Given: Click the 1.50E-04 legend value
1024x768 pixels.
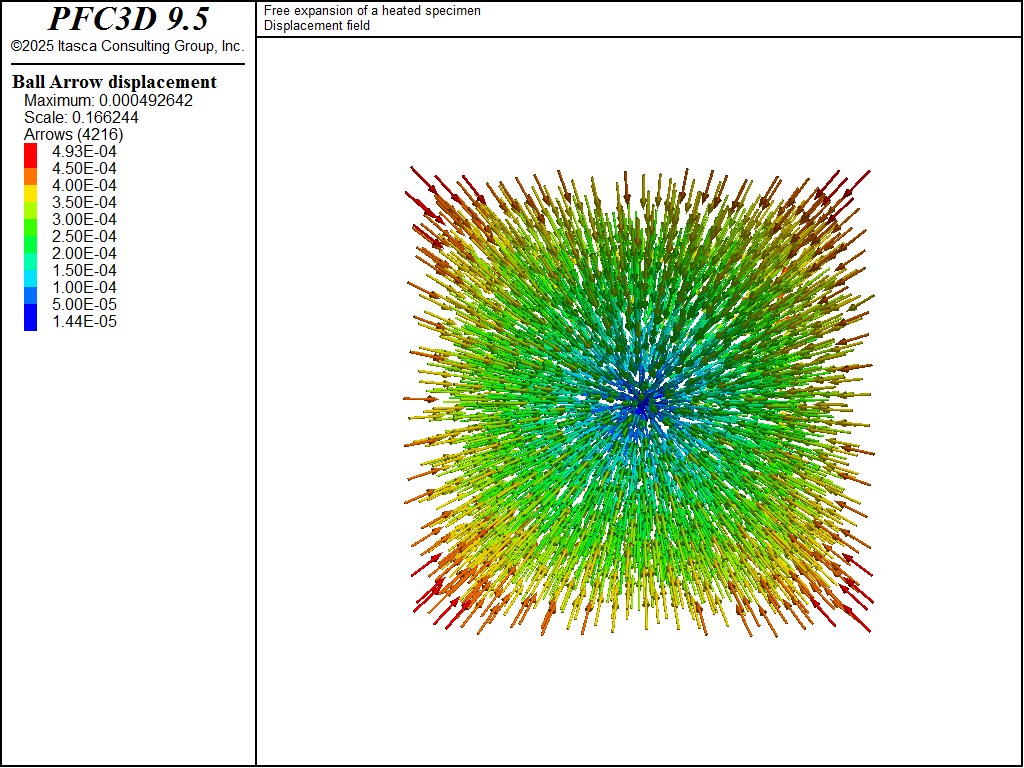Looking at the screenshot, I should [x=84, y=270].
